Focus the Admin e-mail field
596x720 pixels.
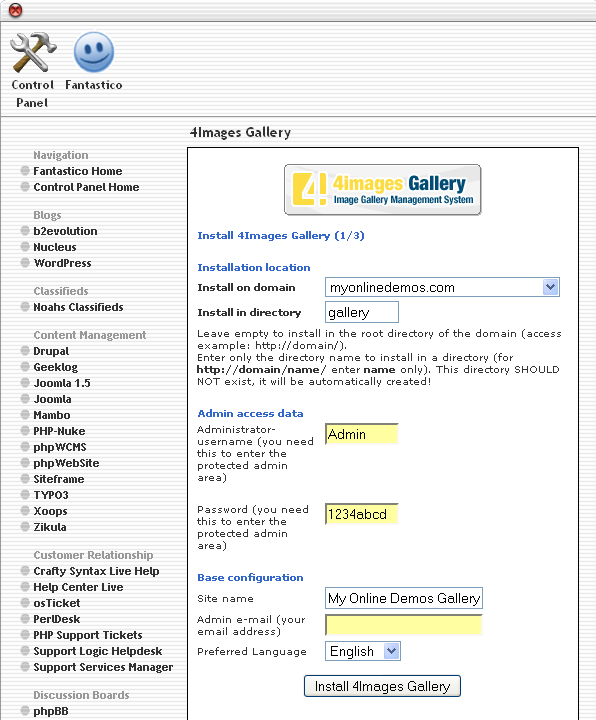pyautogui.click(x=404, y=624)
